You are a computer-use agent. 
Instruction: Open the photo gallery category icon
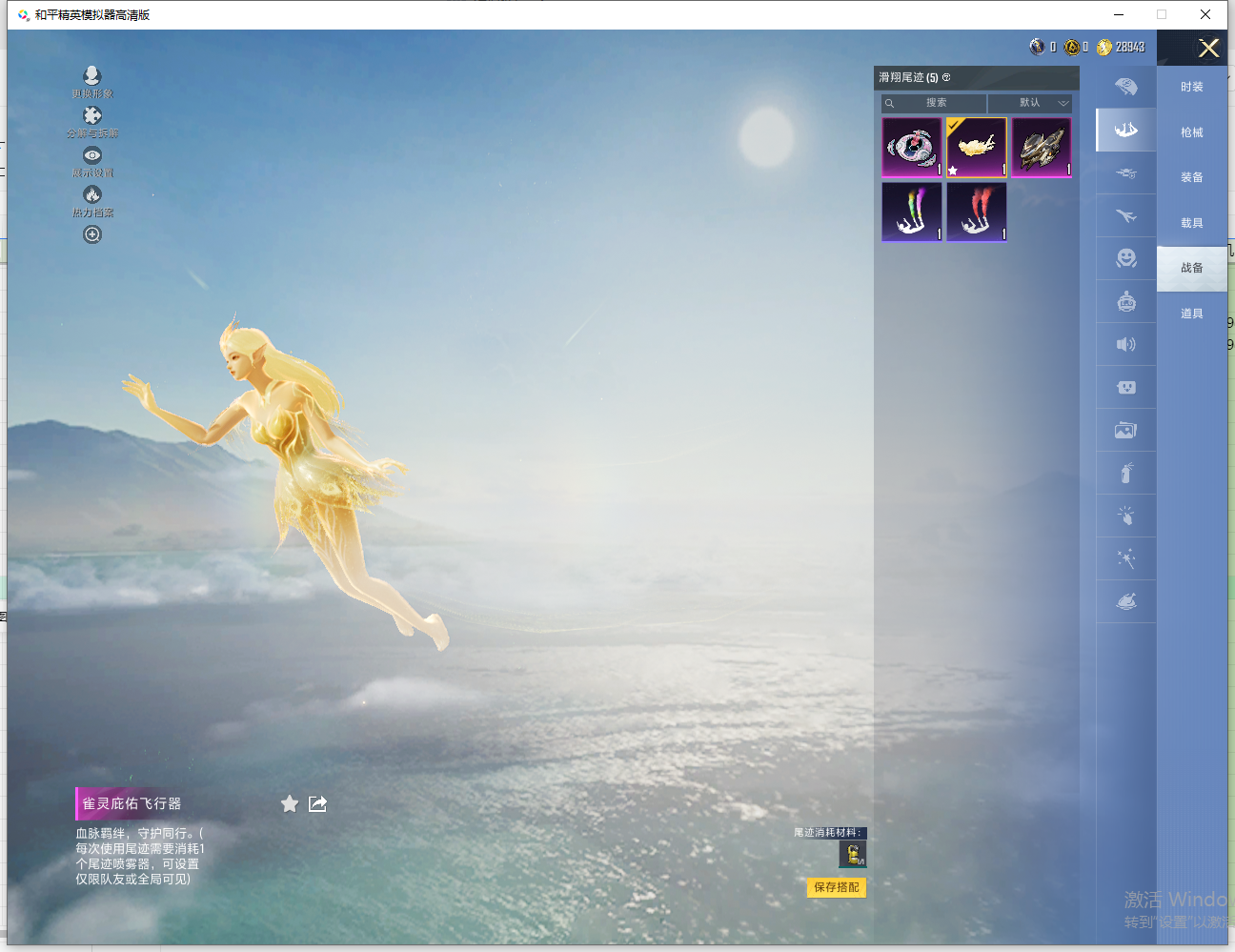tap(1126, 430)
